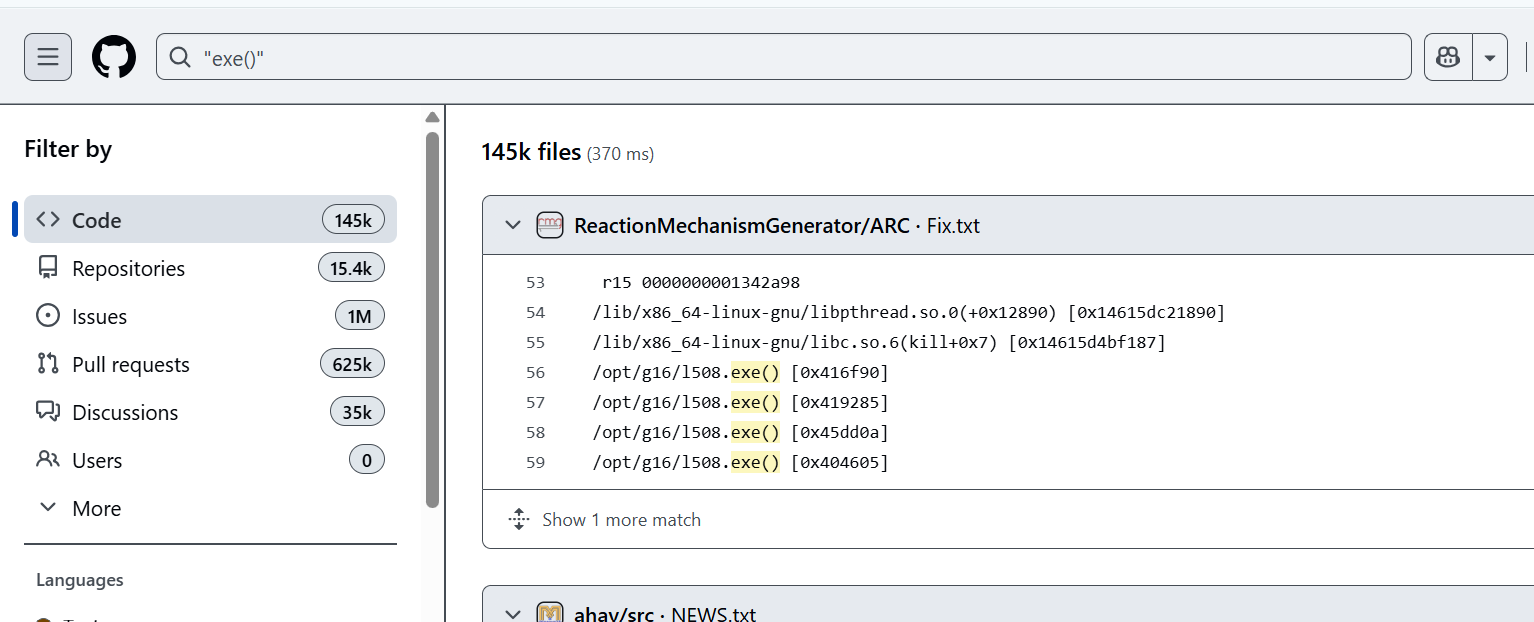The width and height of the screenshot is (1534, 622).
Task: Click the ReactionMechanismGenerator repository avatar
Action: click(x=550, y=225)
